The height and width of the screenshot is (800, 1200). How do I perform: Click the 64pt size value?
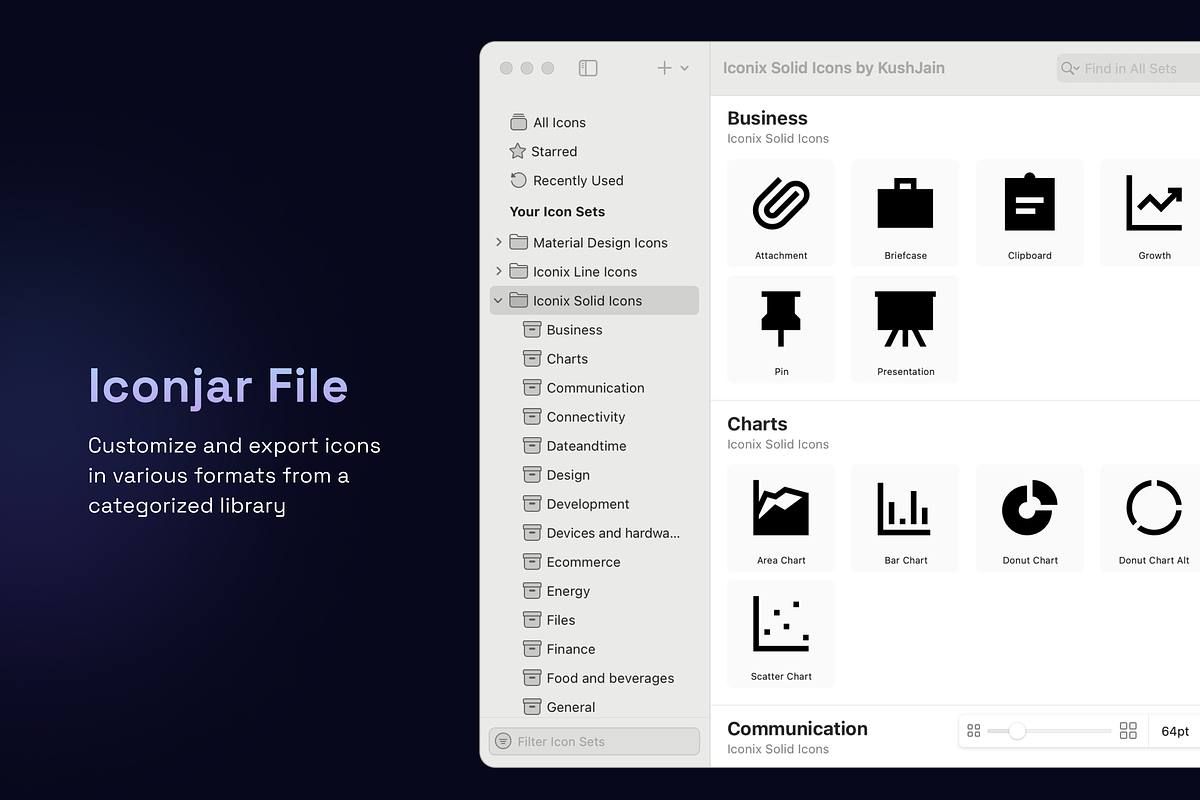click(1175, 731)
